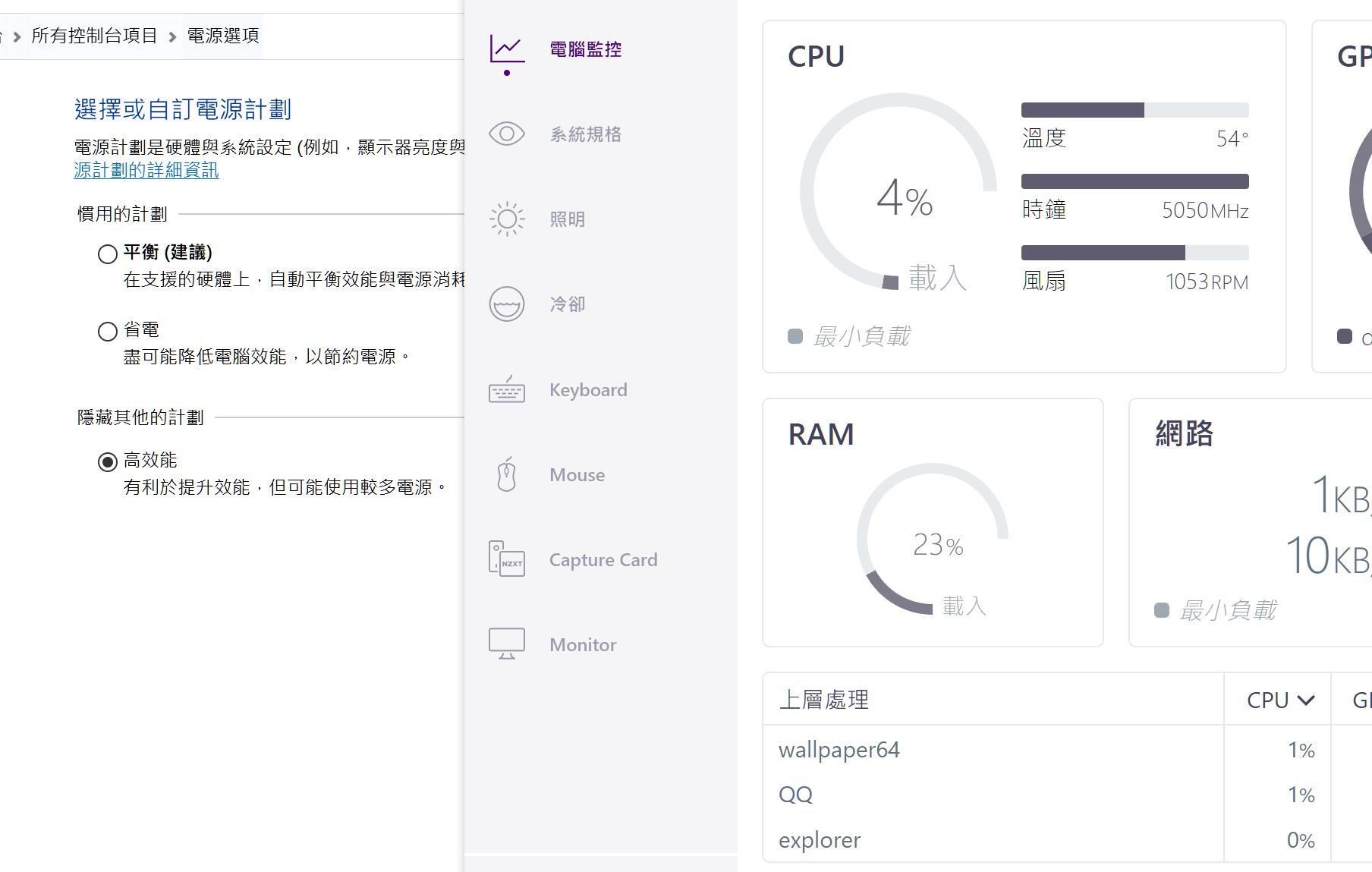Viewport: 1372px width, 872px height.
Task: Click the CPU 溫度 temperature bar
Action: (1134, 110)
